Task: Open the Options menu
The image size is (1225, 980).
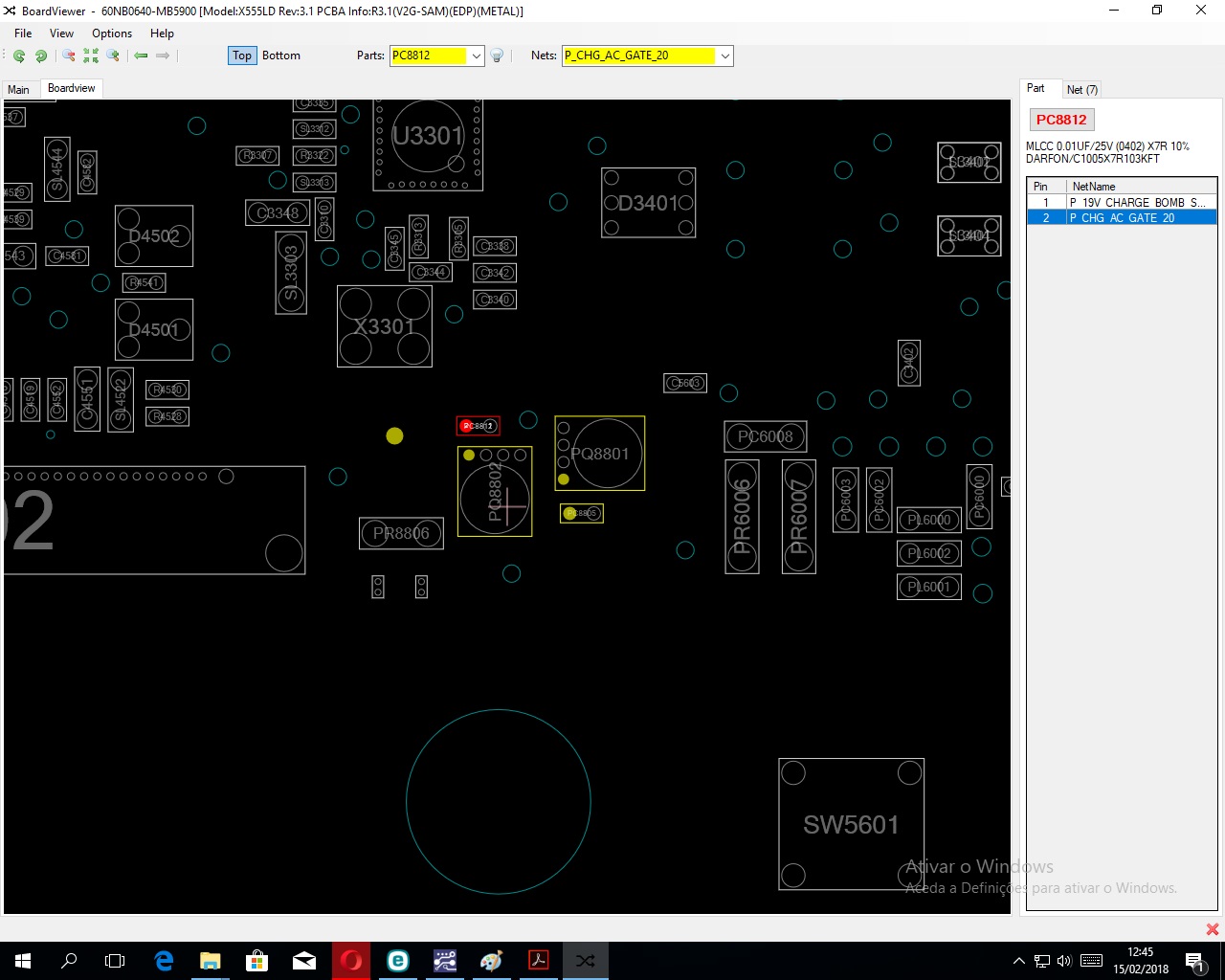Action: tap(112, 33)
